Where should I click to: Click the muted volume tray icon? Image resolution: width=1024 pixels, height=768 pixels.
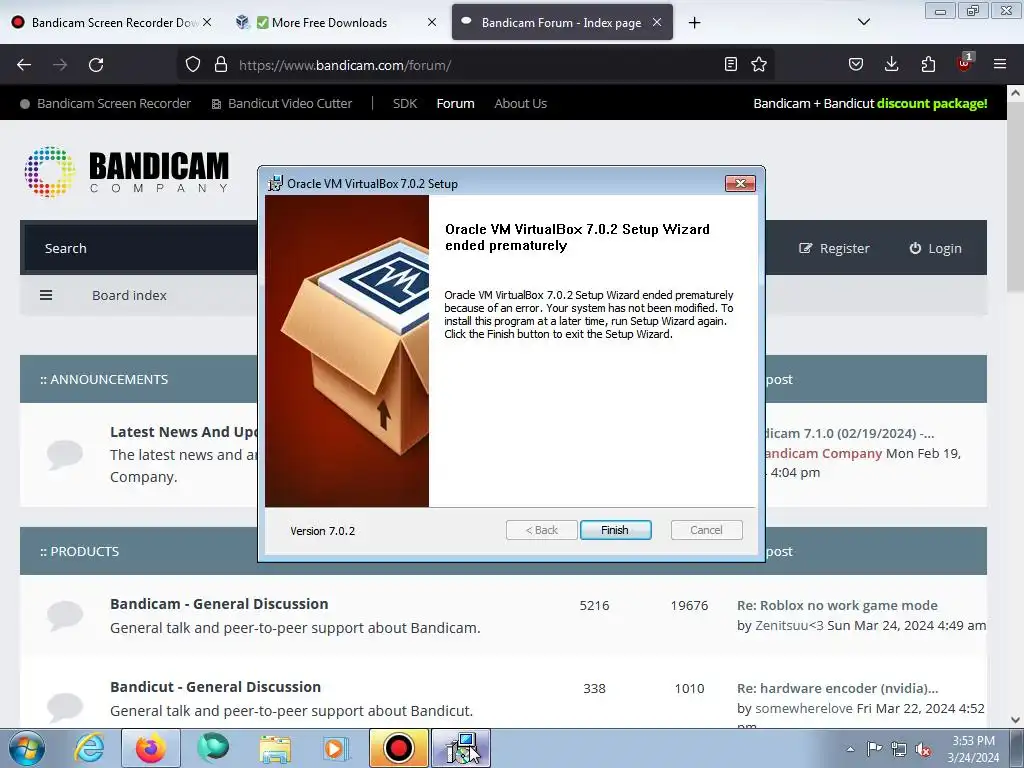[923, 749]
